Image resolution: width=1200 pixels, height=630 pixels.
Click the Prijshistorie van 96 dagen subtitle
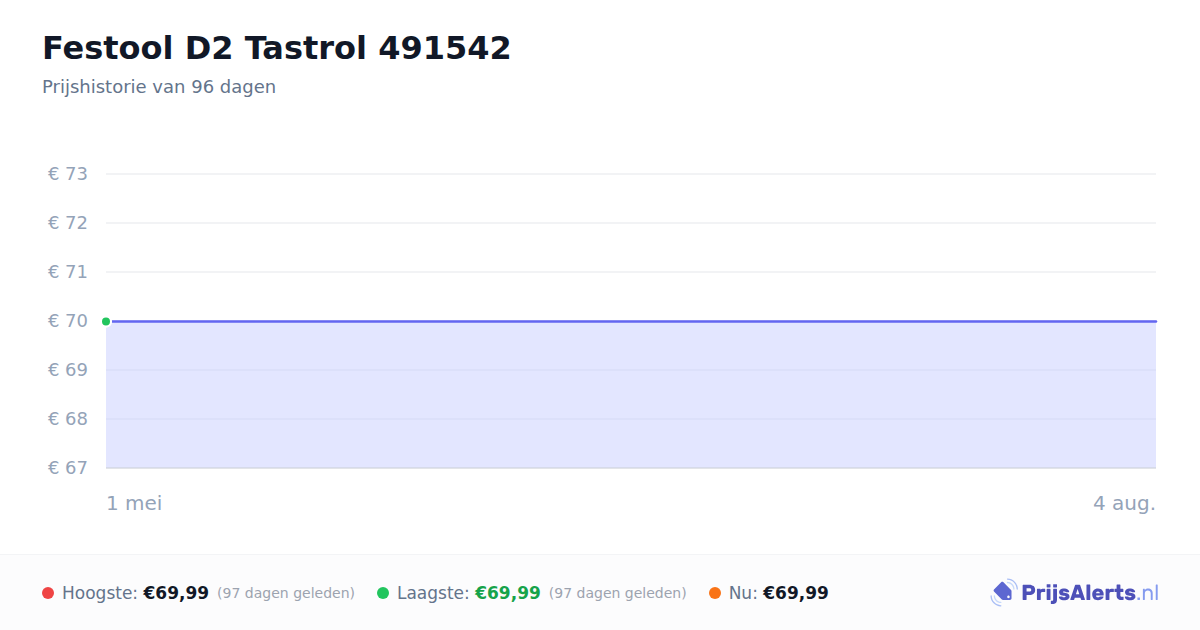[x=159, y=87]
